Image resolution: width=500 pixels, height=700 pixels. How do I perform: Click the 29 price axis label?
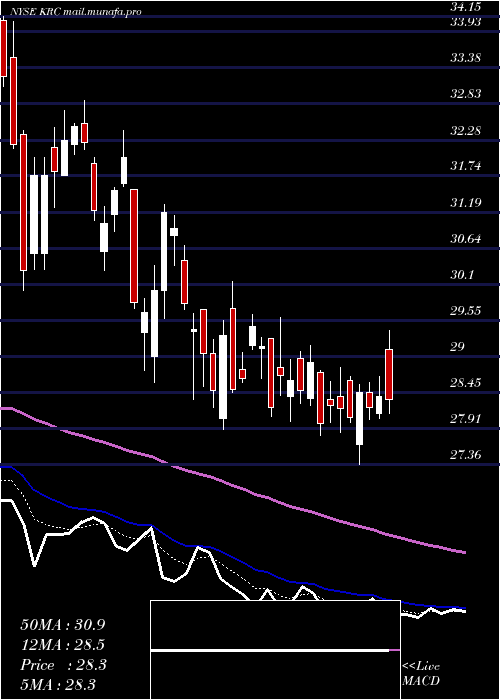pos(458,347)
